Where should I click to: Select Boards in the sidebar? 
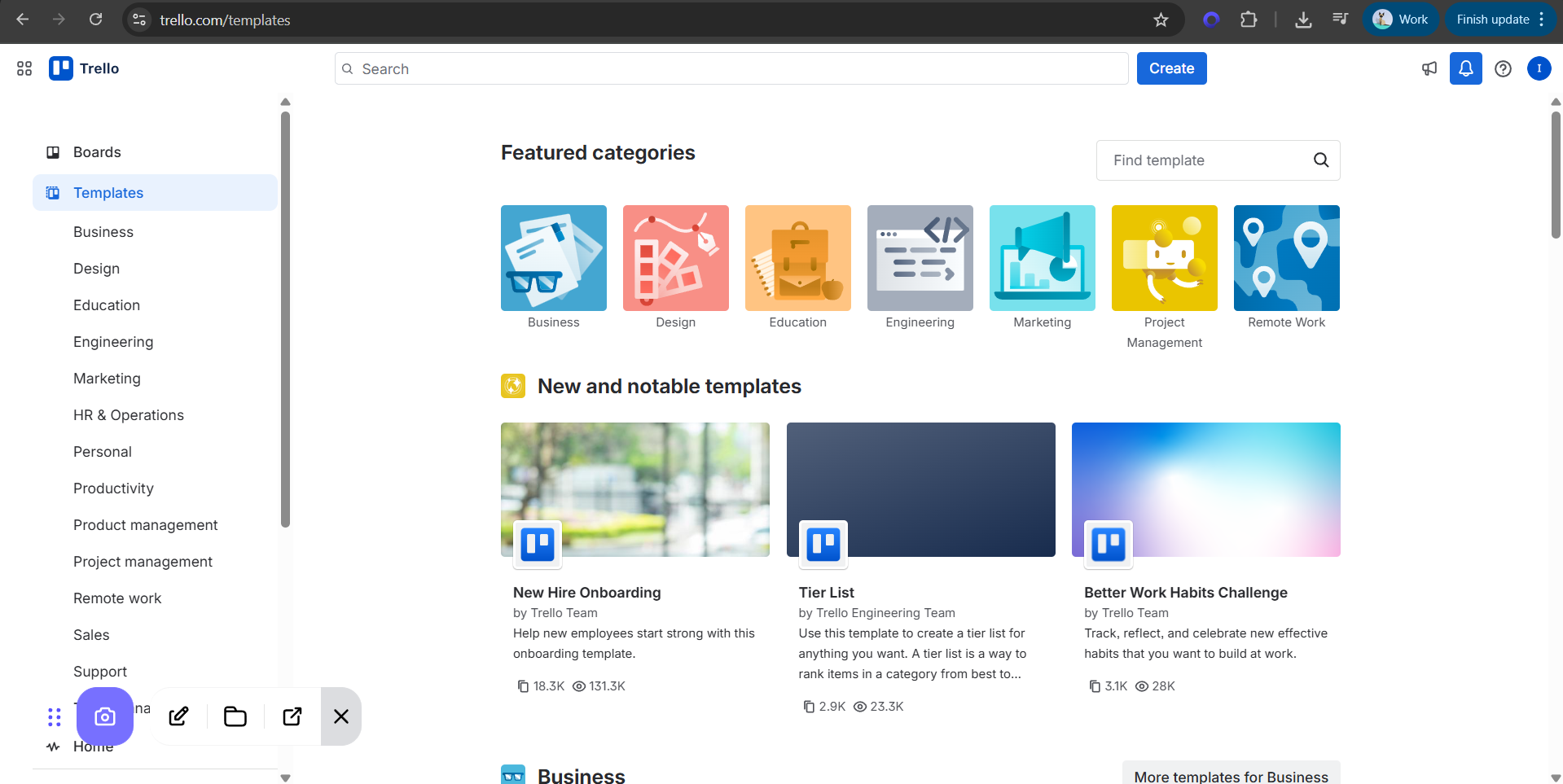[x=155, y=152]
